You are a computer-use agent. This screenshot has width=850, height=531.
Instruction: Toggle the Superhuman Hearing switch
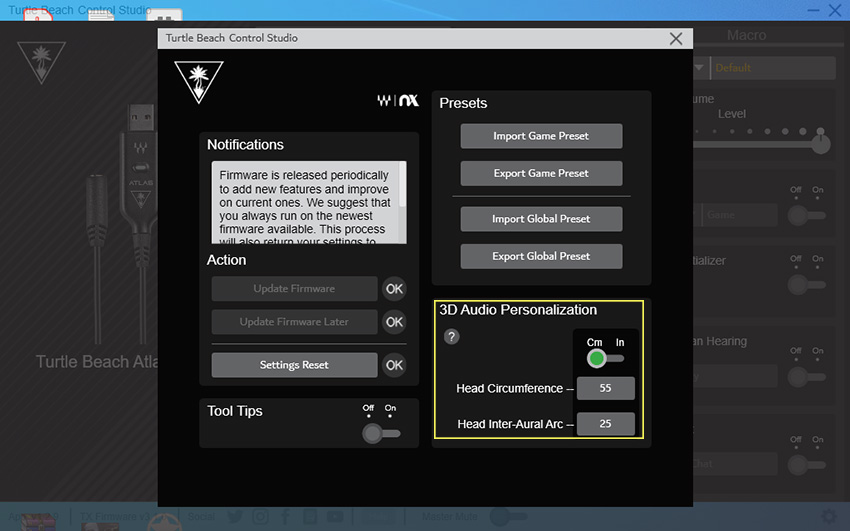coord(806,377)
